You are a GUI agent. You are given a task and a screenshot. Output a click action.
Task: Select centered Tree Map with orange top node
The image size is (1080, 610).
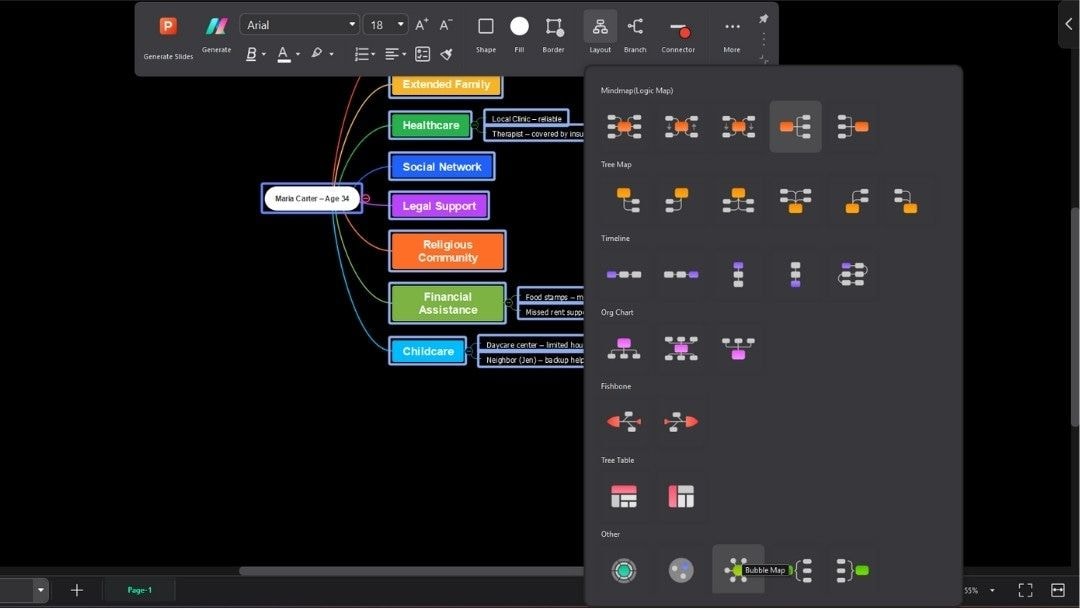point(738,200)
